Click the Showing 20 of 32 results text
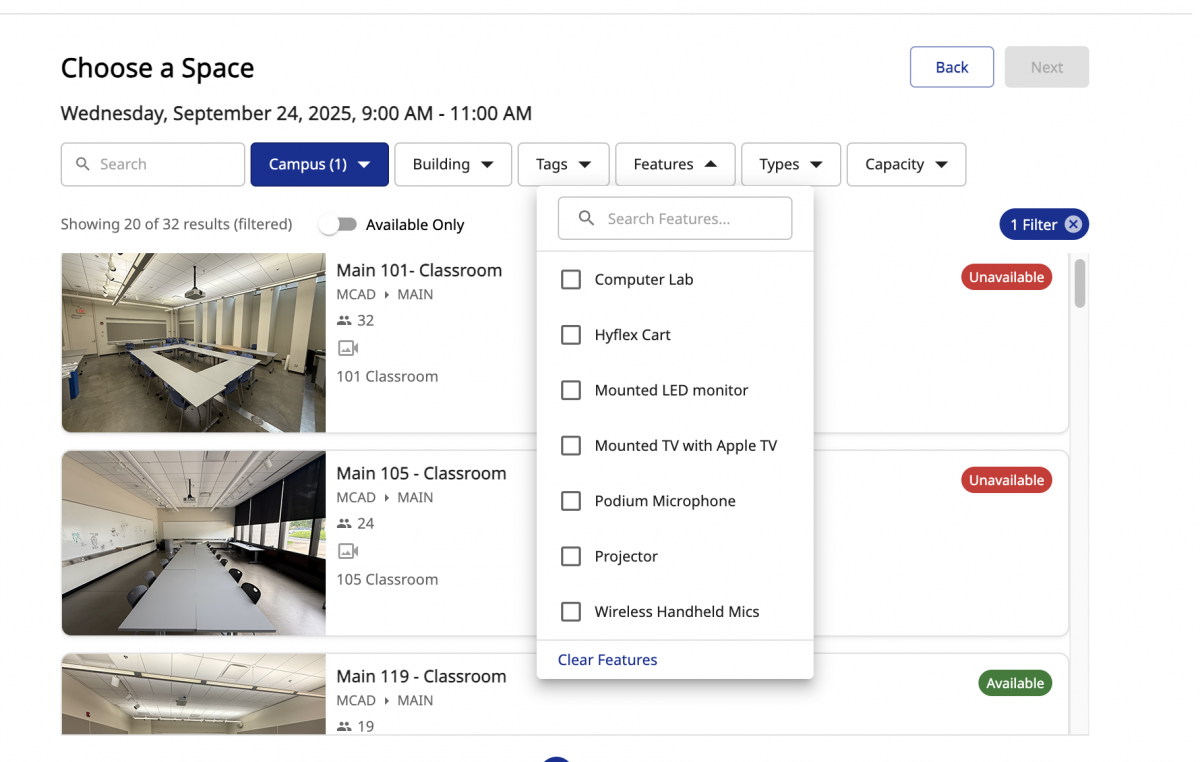Image resolution: width=1200 pixels, height=762 pixels. [x=176, y=225]
